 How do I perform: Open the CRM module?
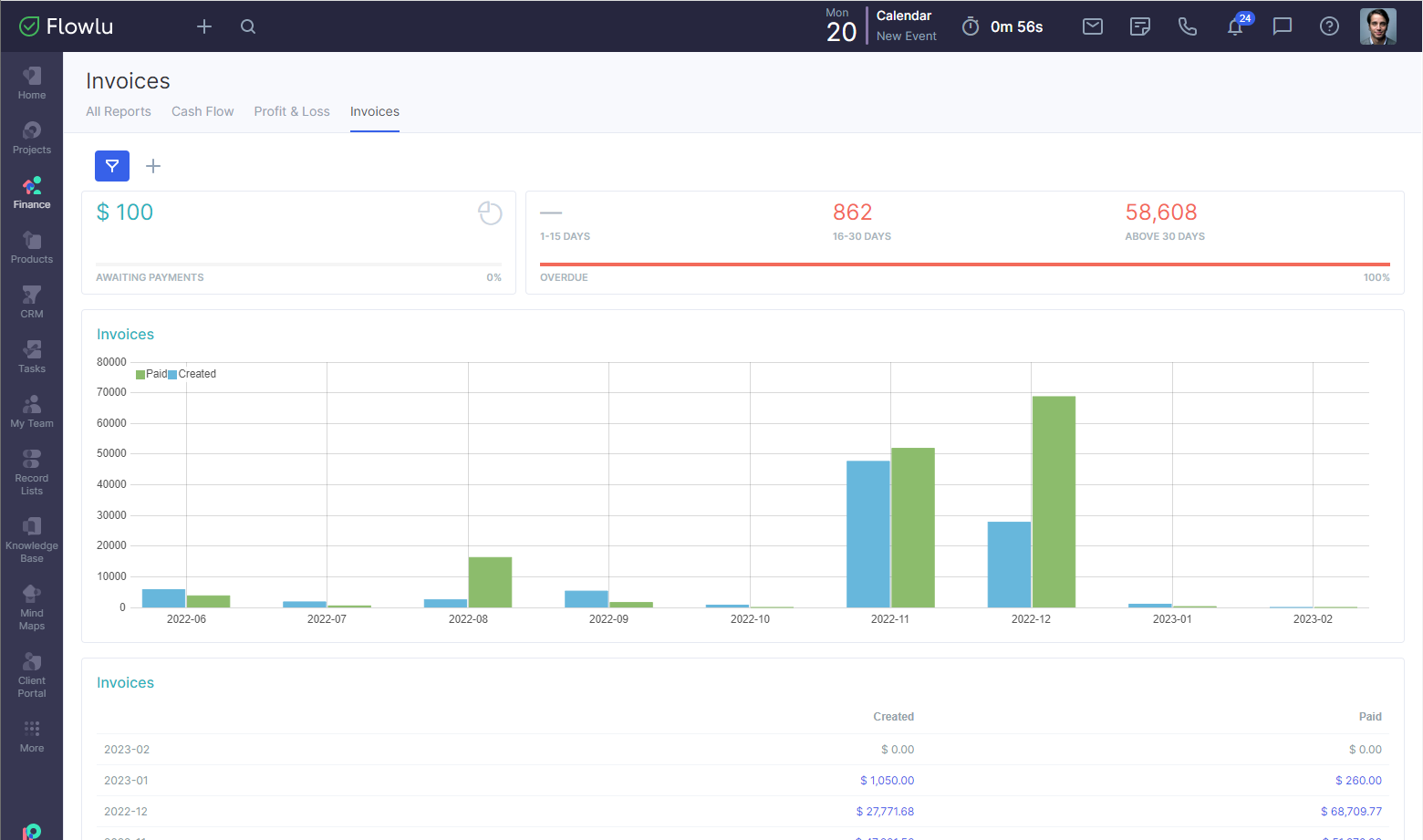31,302
